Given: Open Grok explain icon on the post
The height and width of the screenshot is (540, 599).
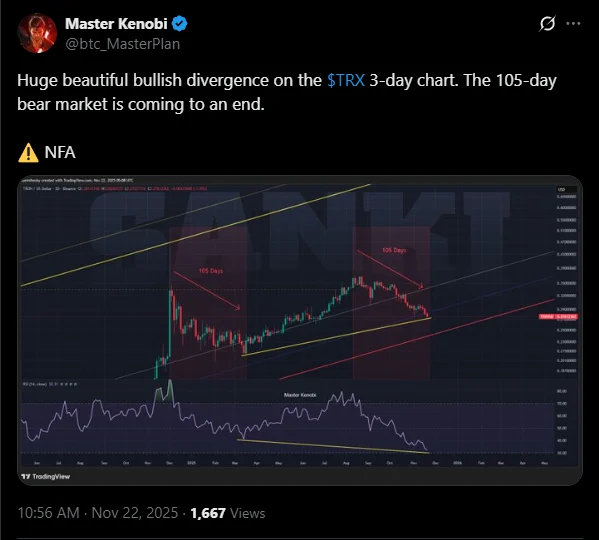Looking at the screenshot, I should (x=547, y=24).
